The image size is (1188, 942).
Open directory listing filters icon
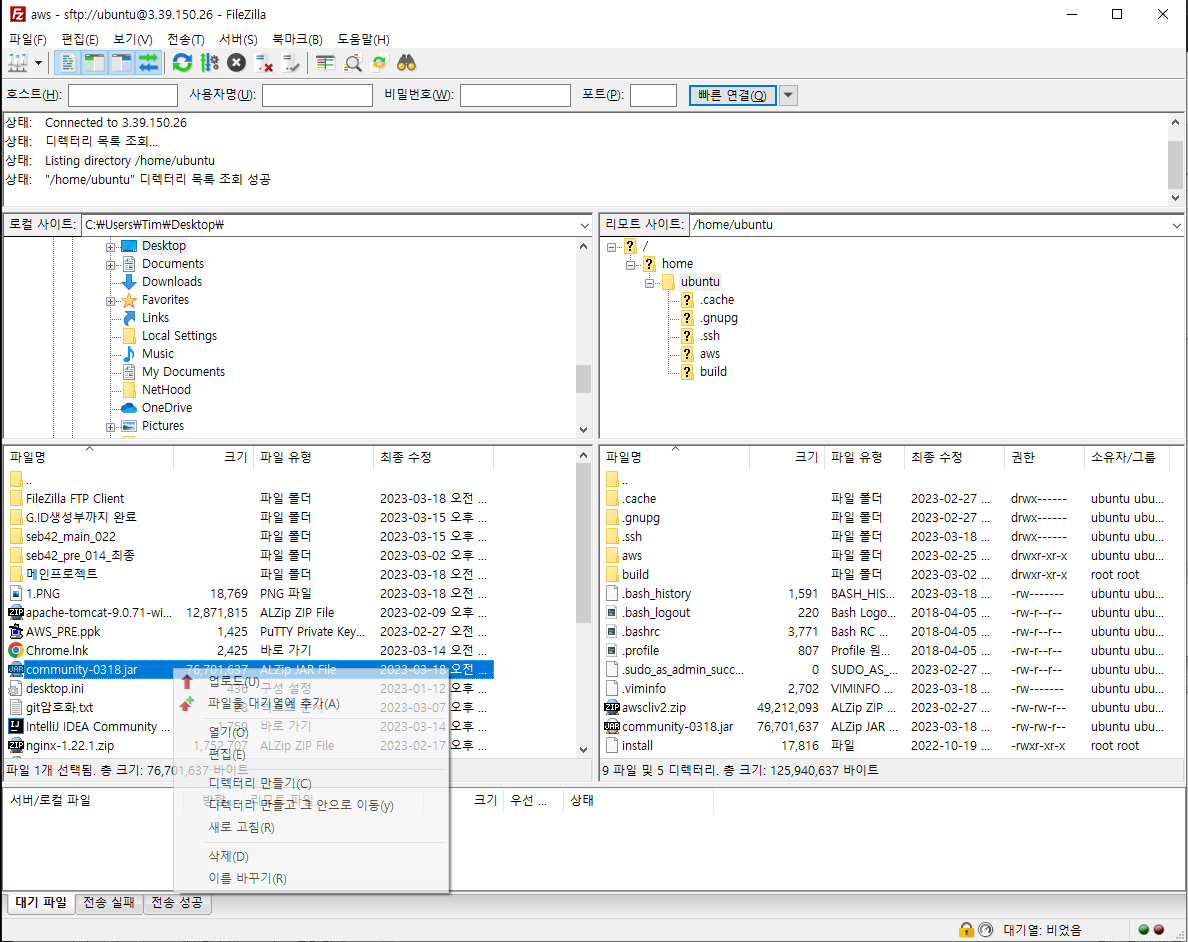pyautogui.click(x=326, y=63)
